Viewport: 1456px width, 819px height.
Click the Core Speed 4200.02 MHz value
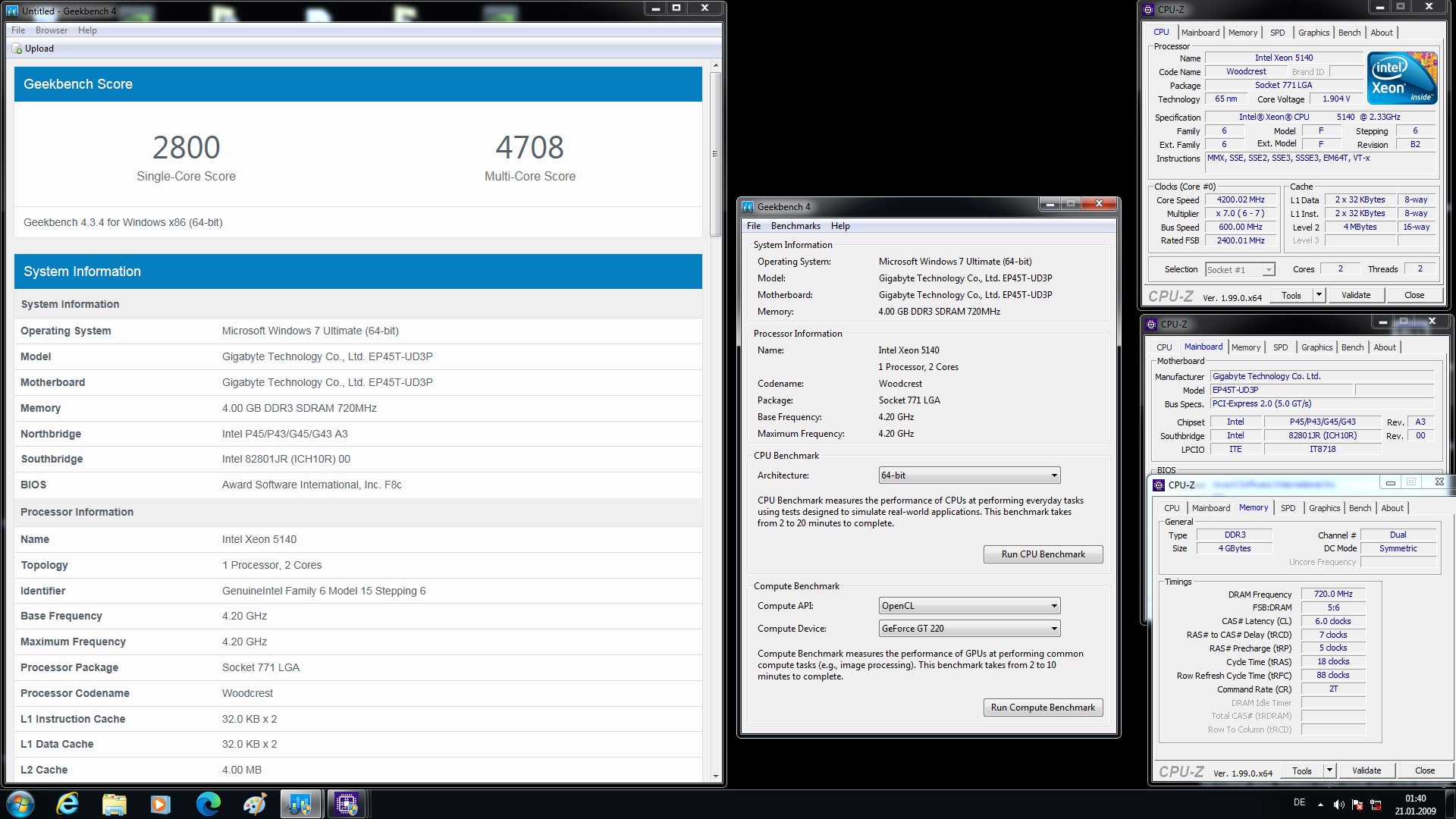coord(1241,200)
